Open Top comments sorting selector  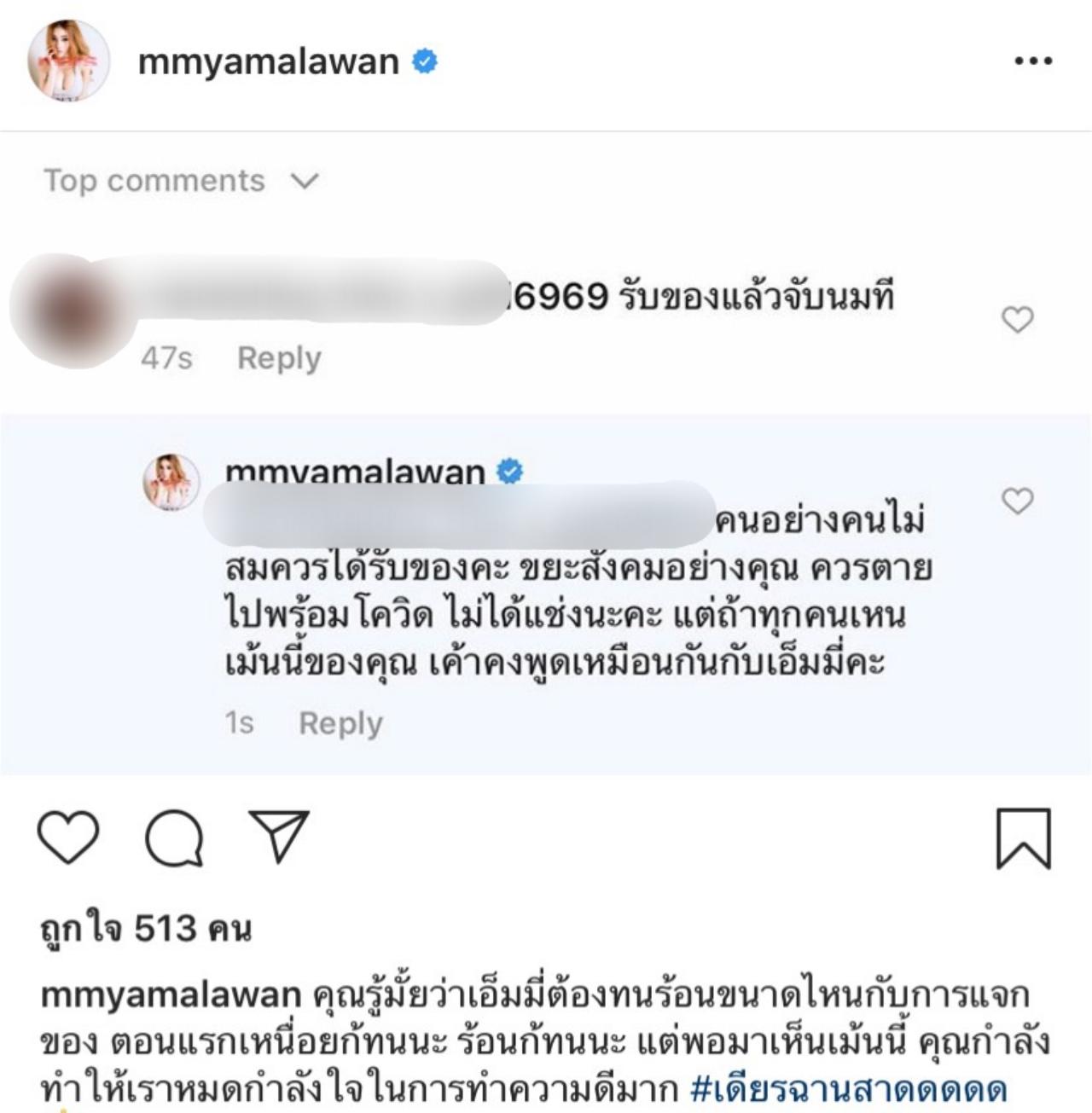click(181, 181)
